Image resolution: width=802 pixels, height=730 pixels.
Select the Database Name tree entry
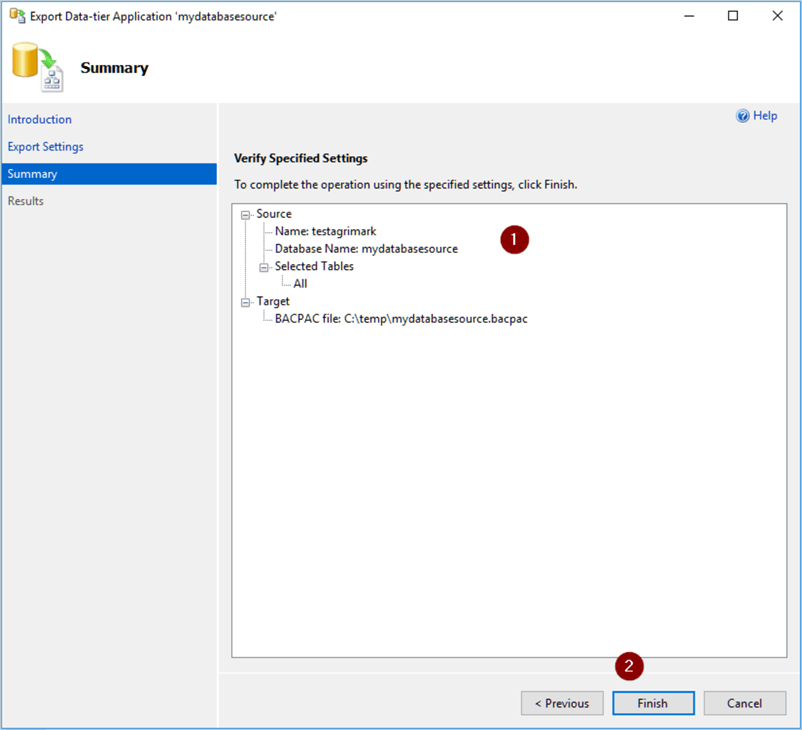click(366, 249)
